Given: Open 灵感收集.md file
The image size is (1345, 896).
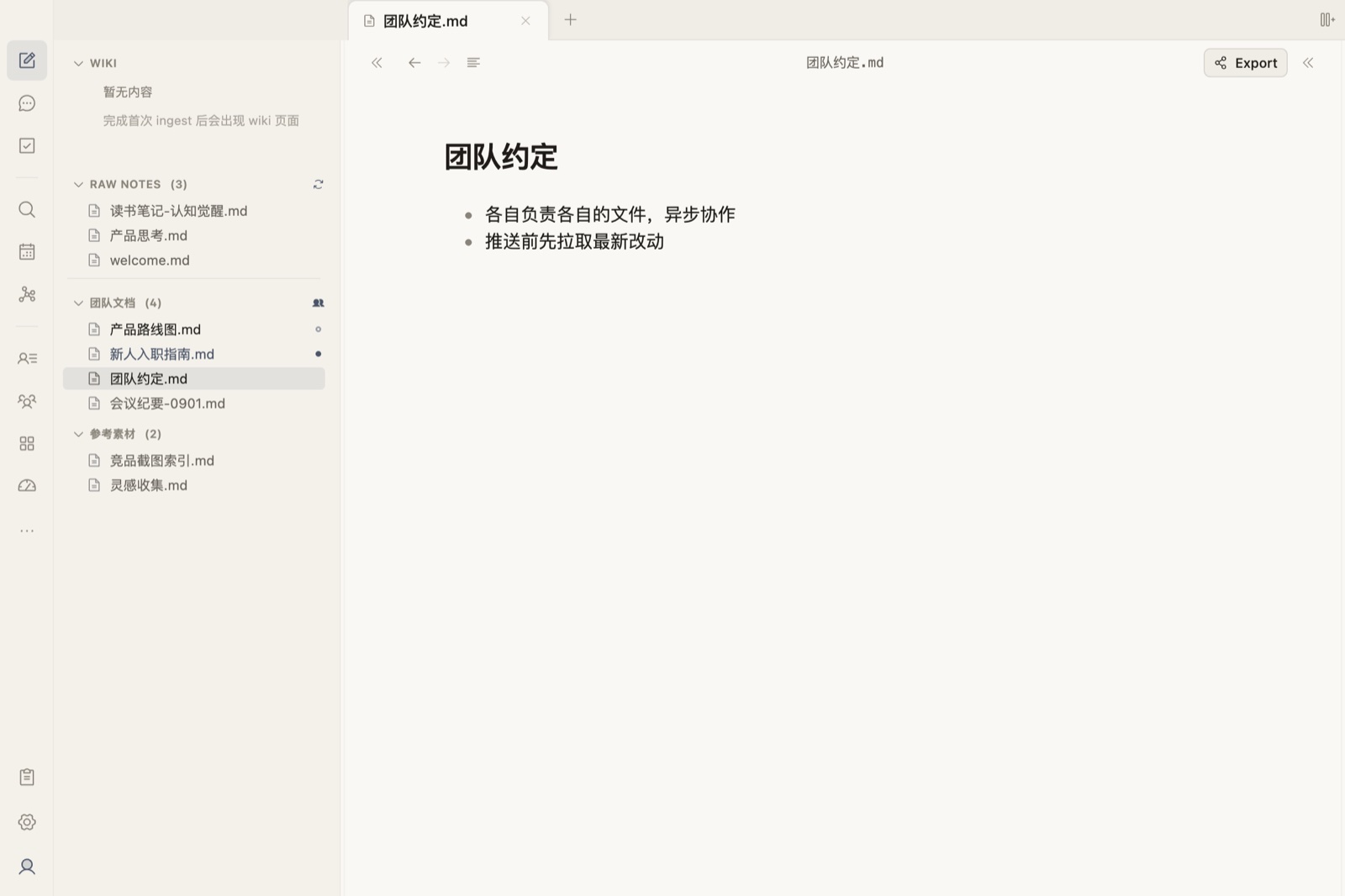Looking at the screenshot, I should click(x=194, y=485).
